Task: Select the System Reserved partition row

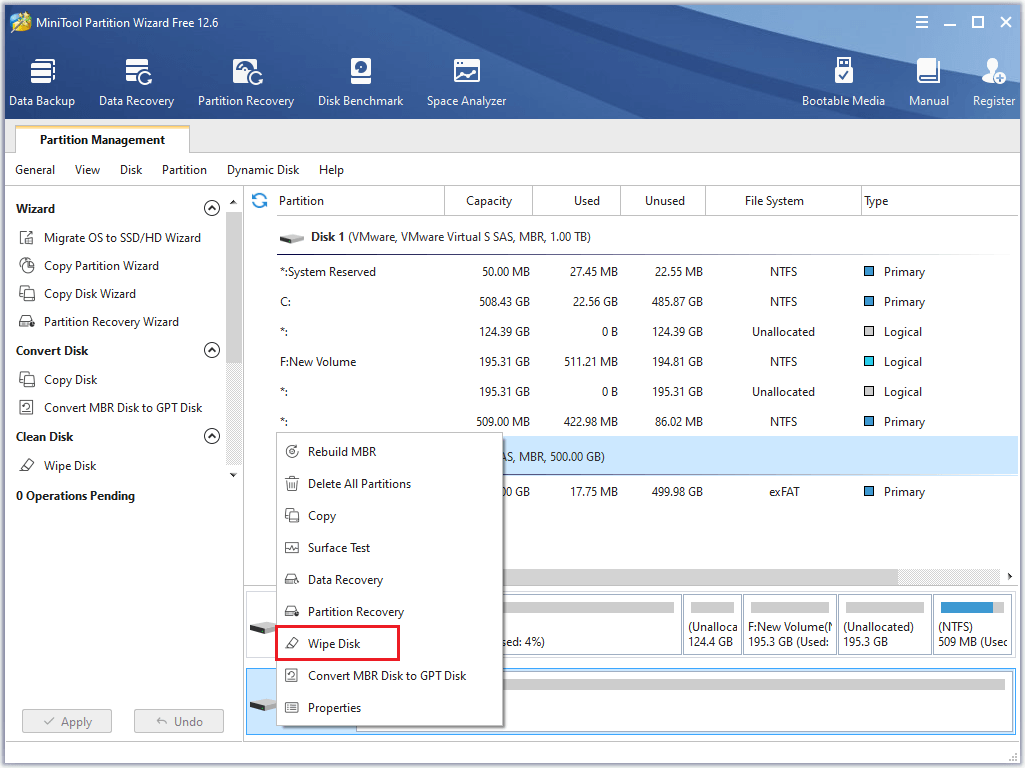Action: coord(646,272)
